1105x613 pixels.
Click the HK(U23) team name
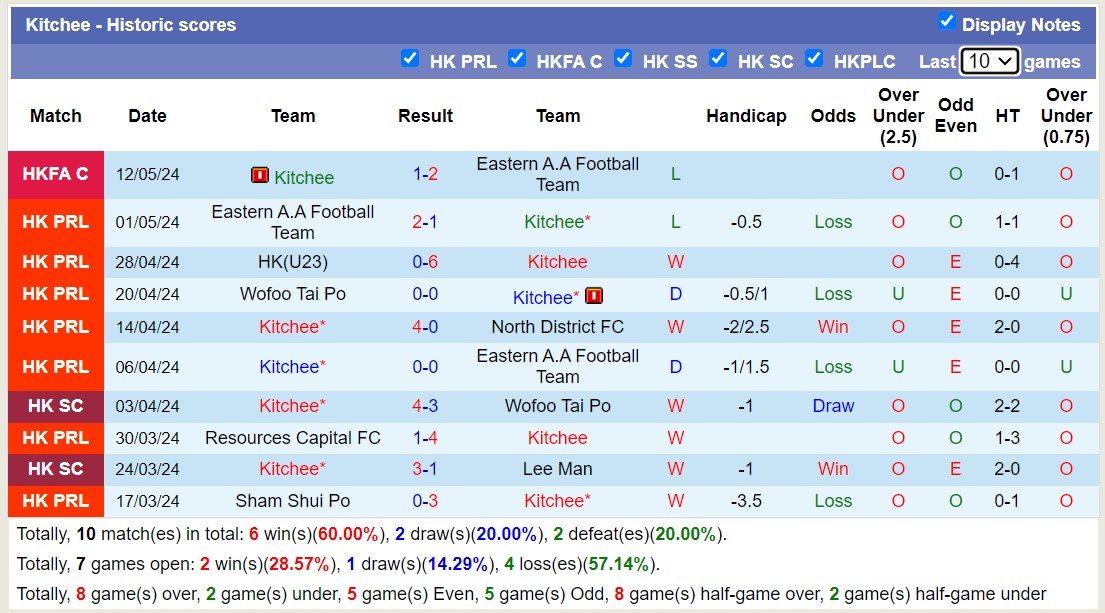292,262
